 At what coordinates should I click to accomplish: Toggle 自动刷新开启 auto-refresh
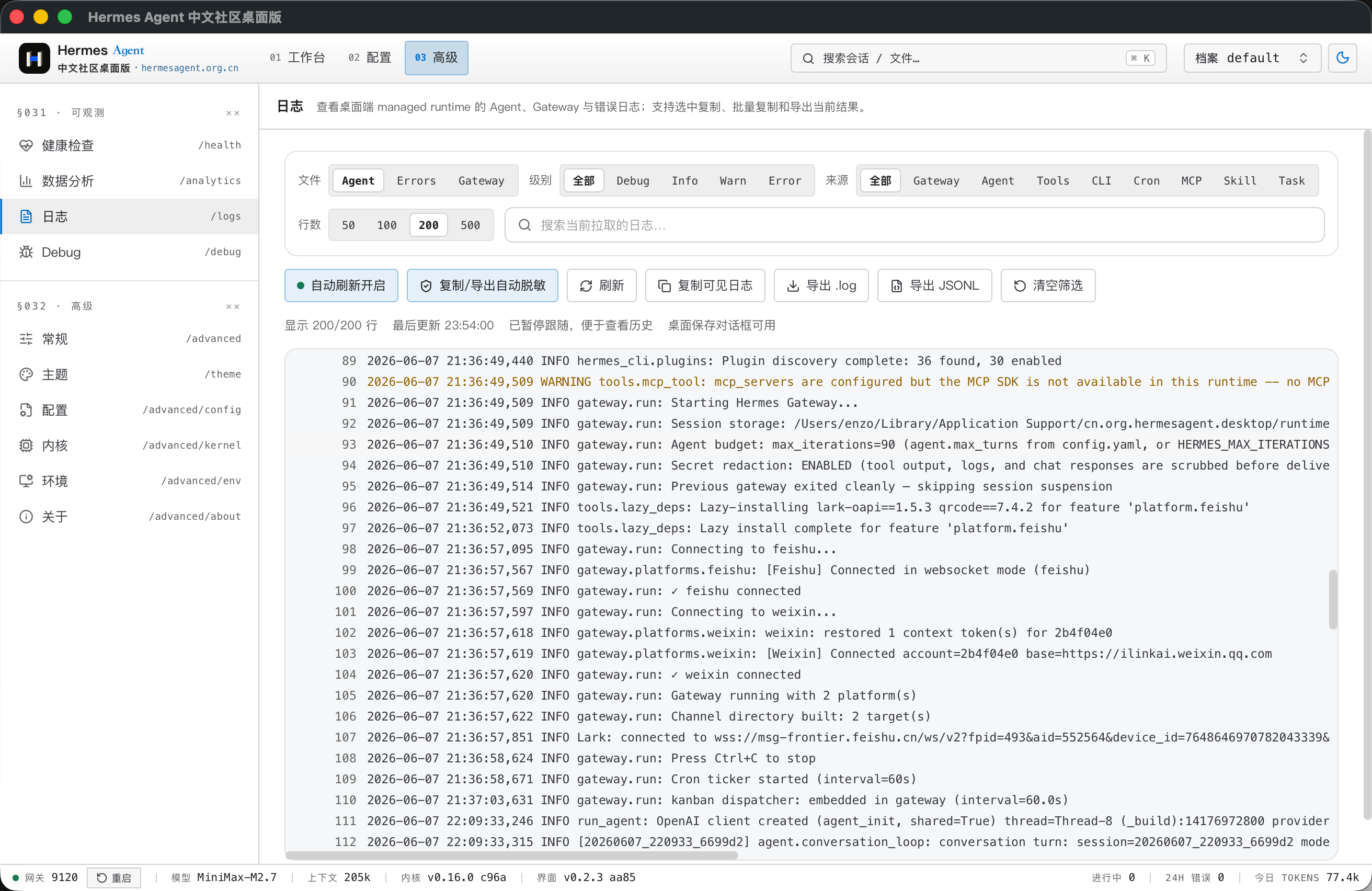[x=341, y=286]
